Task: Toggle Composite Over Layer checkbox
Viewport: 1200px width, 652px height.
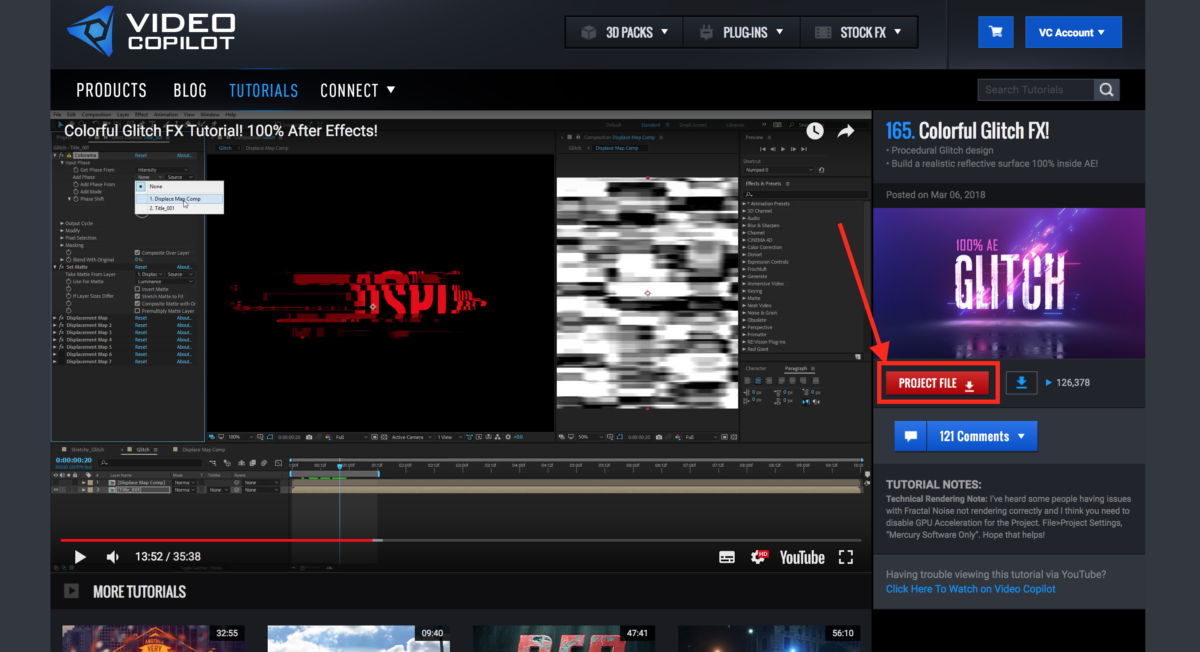Action: coord(137,252)
